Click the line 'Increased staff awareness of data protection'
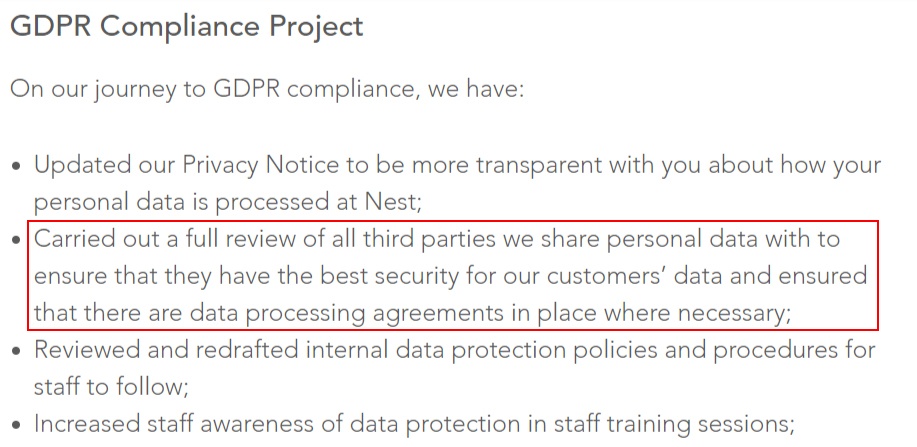The image size is (917, 447). (x=415, y=424)
